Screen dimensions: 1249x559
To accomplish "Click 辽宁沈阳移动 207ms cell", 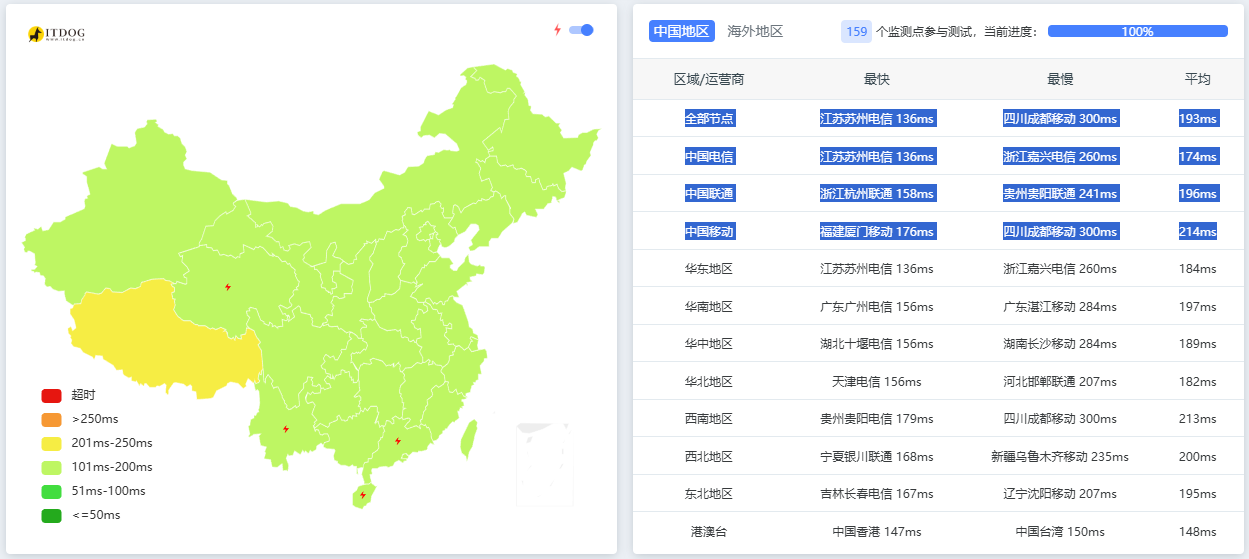I will click(x=1060, y=494).
